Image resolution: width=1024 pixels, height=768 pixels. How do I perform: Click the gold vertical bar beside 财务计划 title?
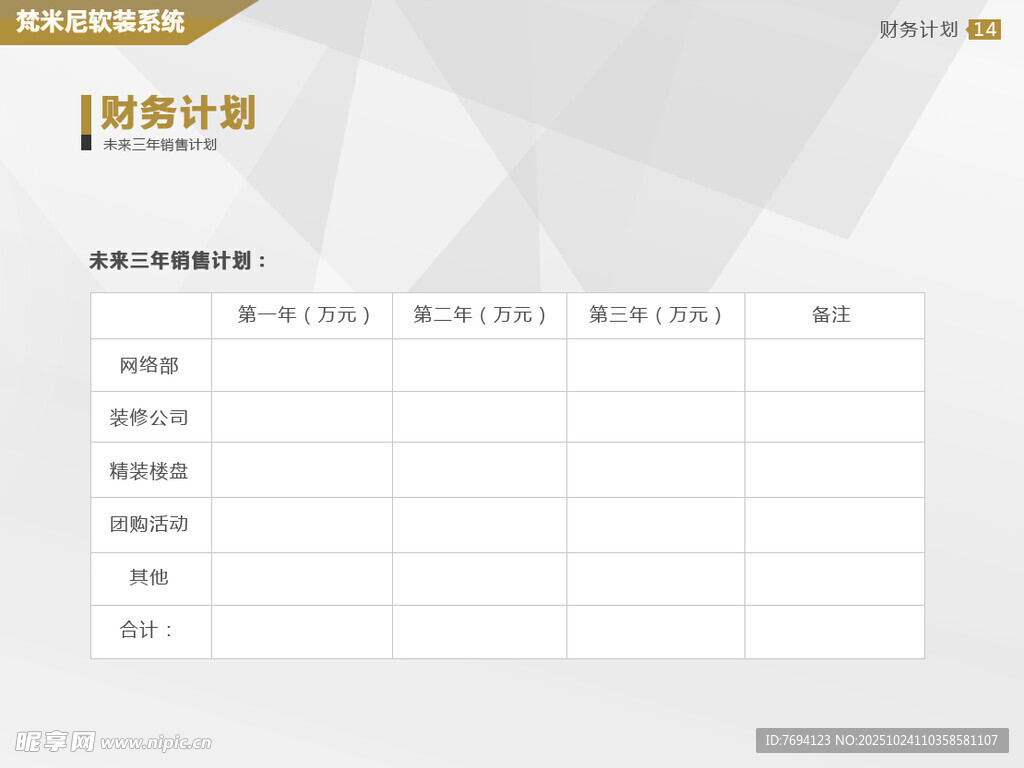pyautogui.click(x=88, y=114)
